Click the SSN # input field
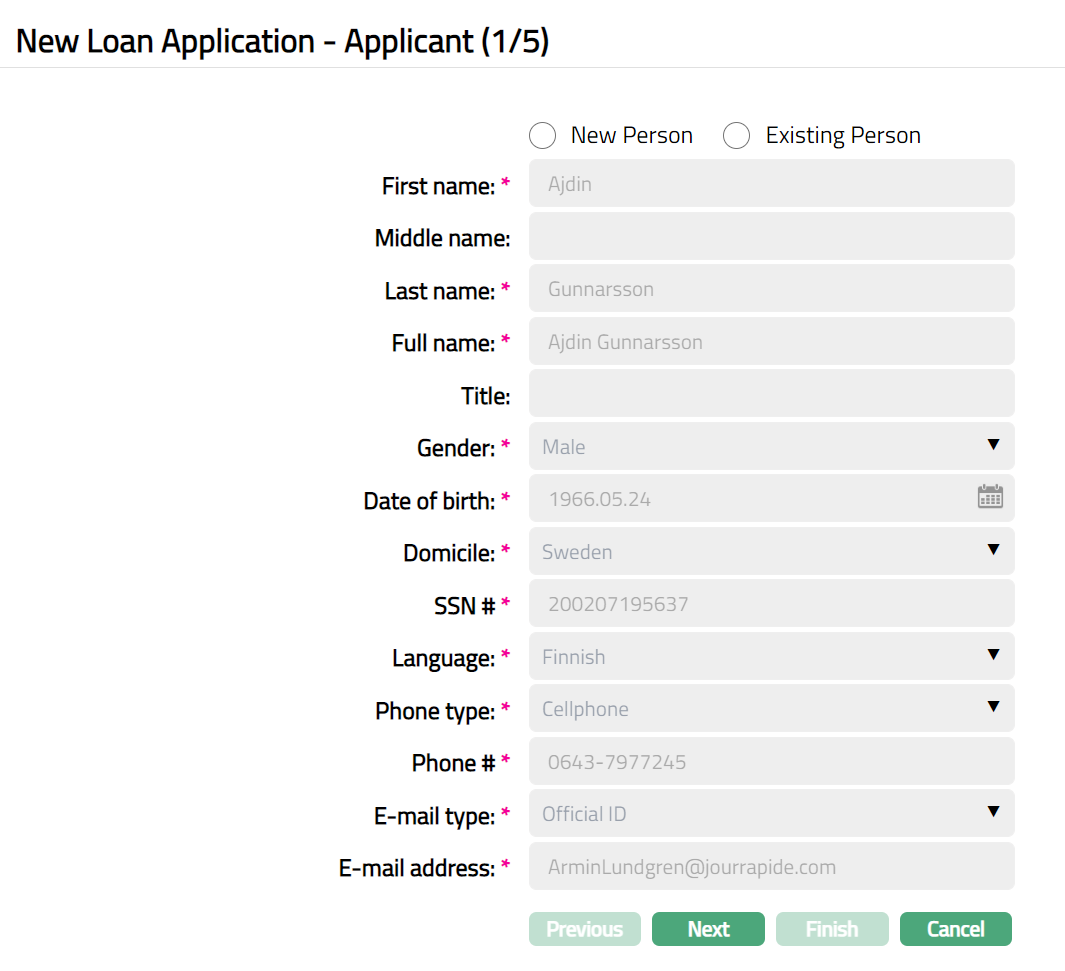 (x=771, y=604)
